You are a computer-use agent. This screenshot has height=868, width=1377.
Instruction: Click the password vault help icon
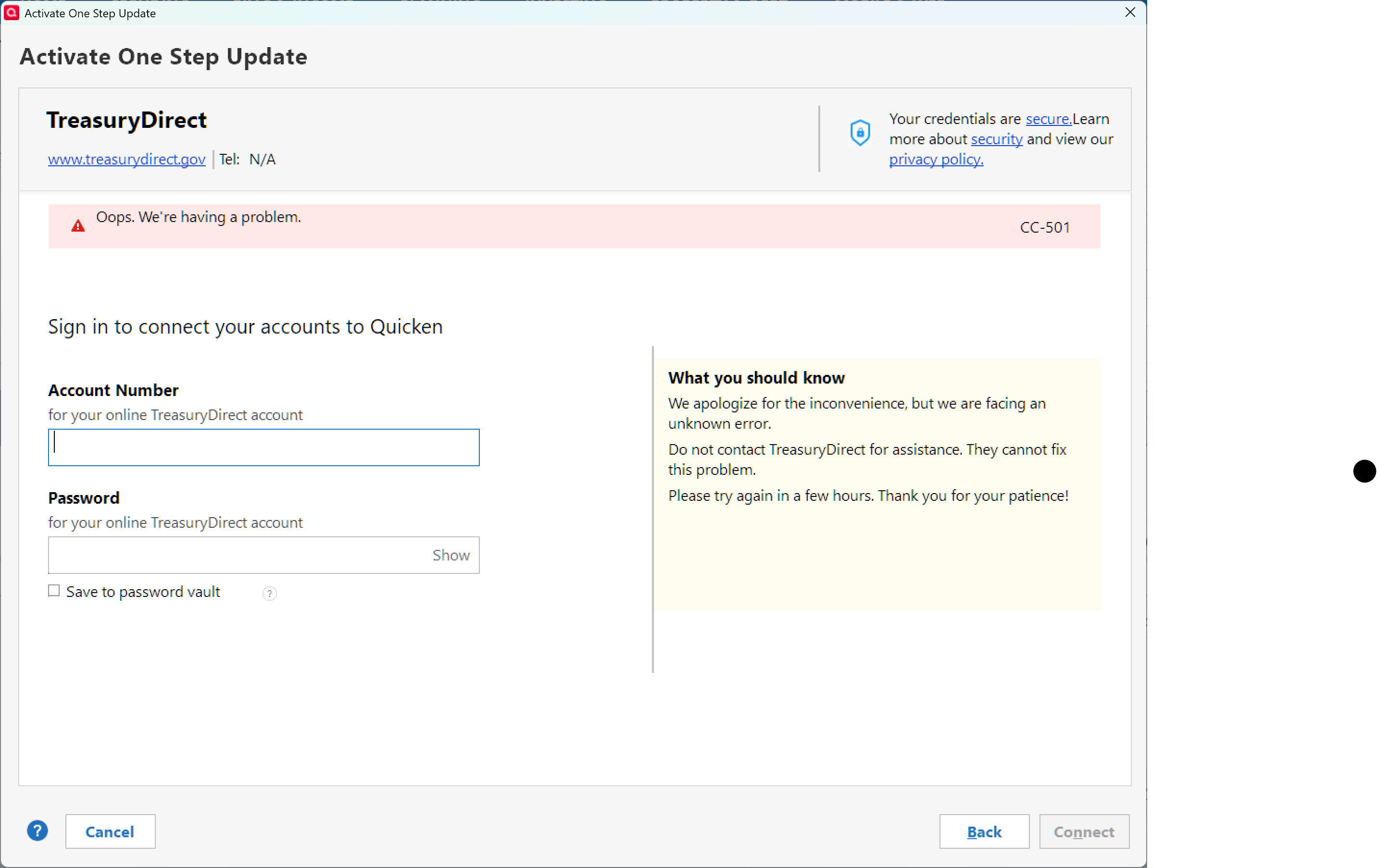(269, 593)
